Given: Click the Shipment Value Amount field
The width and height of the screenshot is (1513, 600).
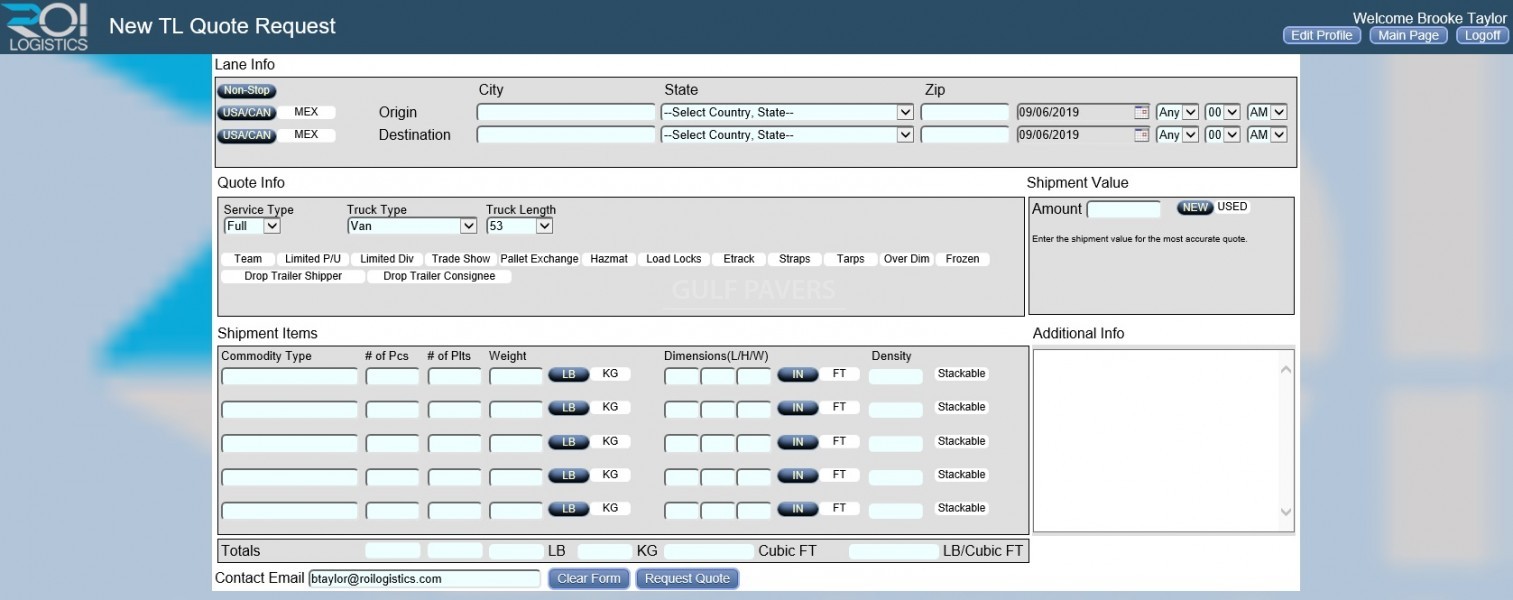Looking at the screenshot, I should point(1124,210).
